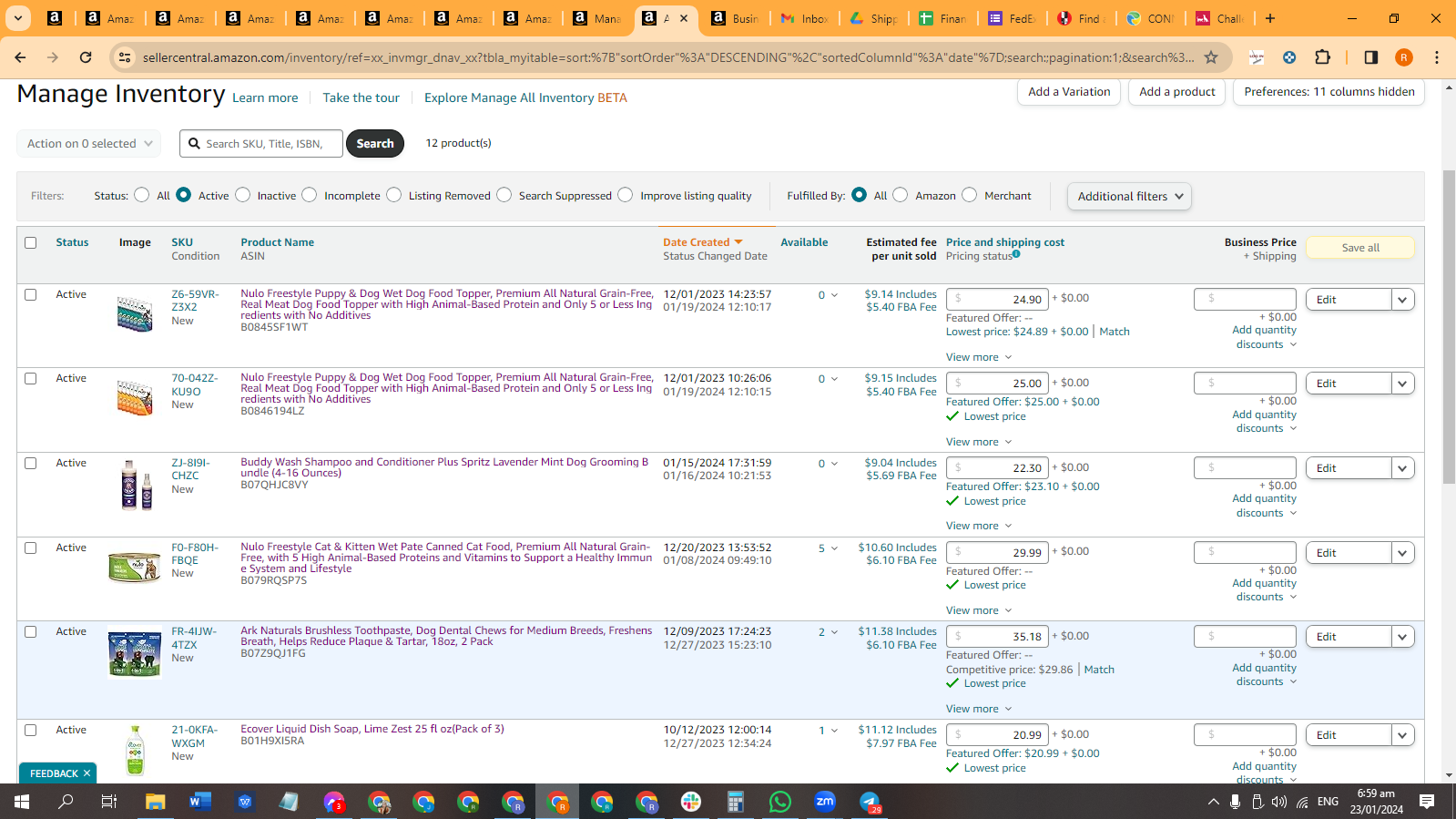Click Add a product button
The width and height of the screenshot is (1456, 819).
pyautogui.click(x=1177, y=92)
